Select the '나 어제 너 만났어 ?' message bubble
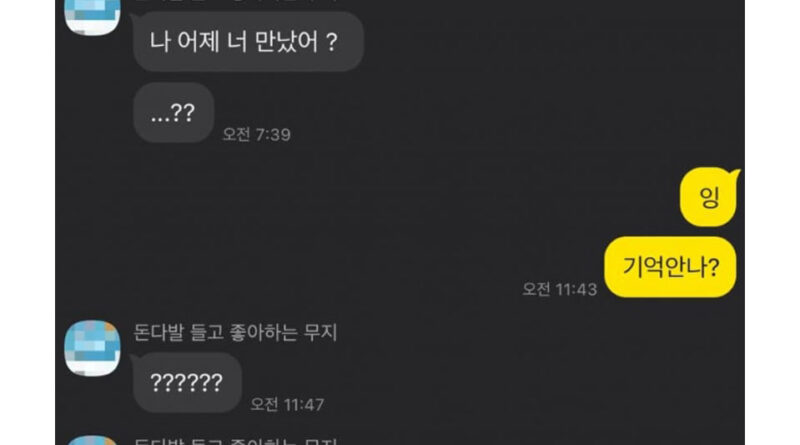 [248, 41]
